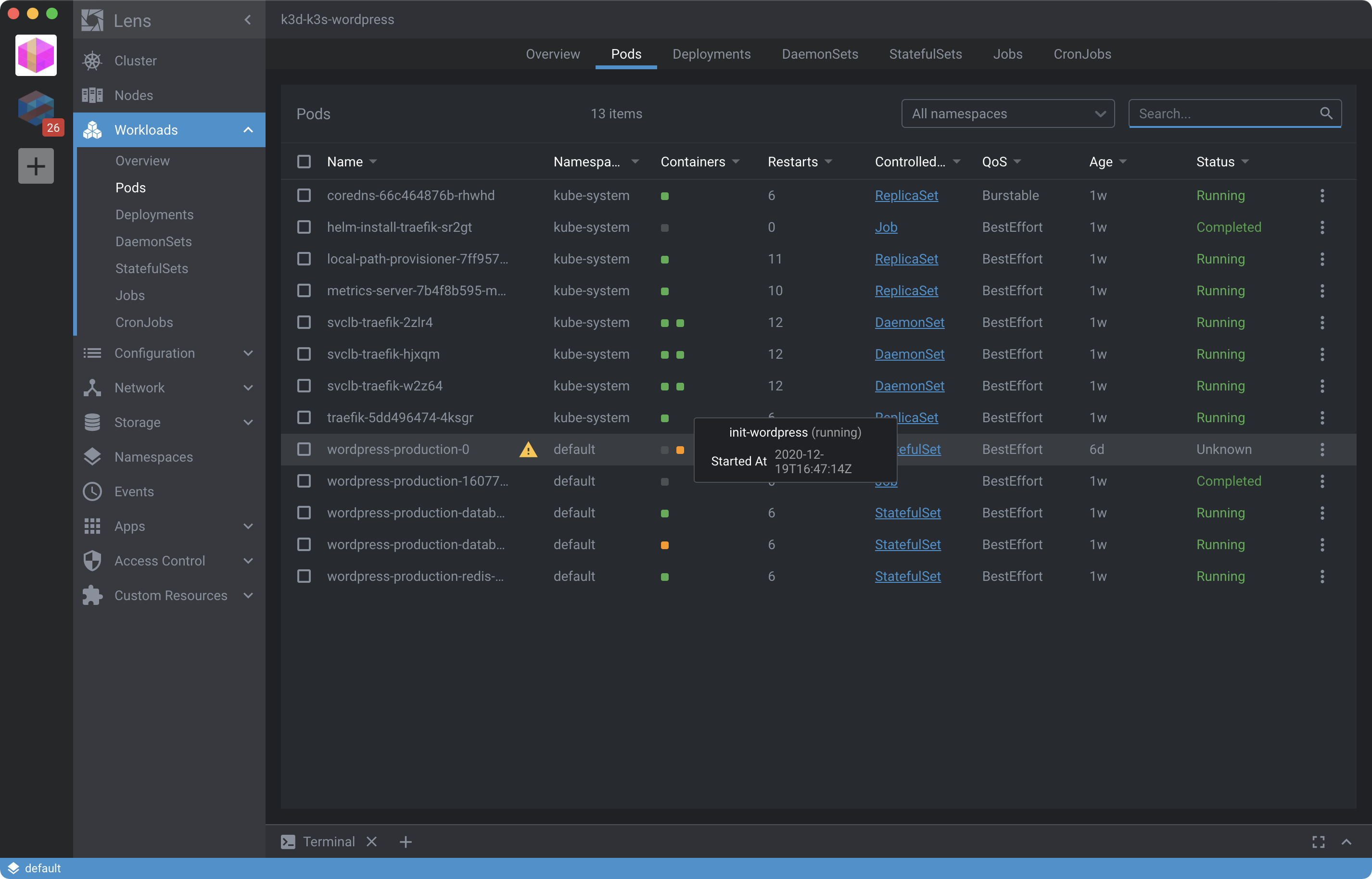This screenshot has width=1372, height=879.
Task: Switch to the CronJobs tab
Action: pos(1082,54)
